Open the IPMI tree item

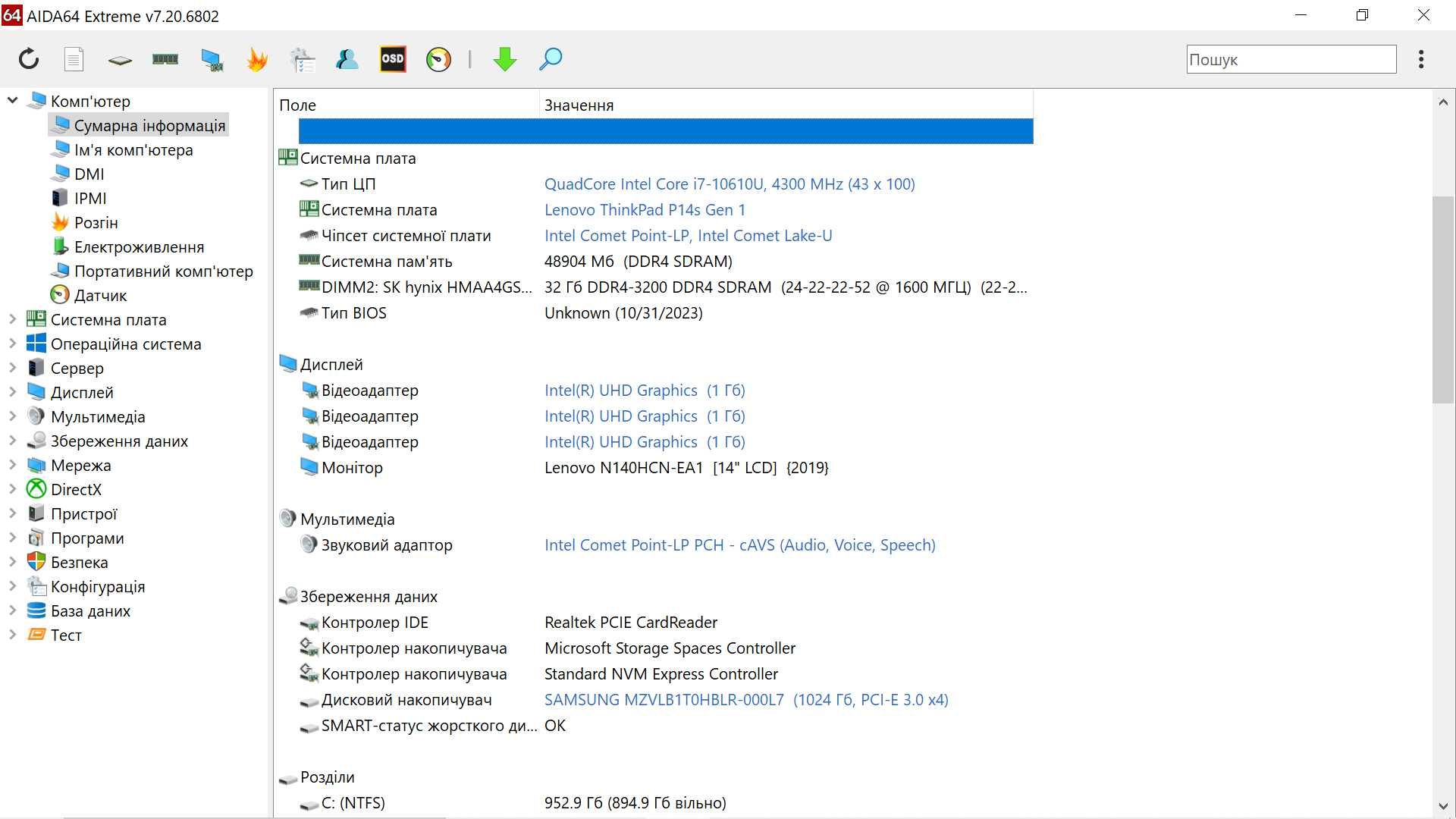coord(90,199)
